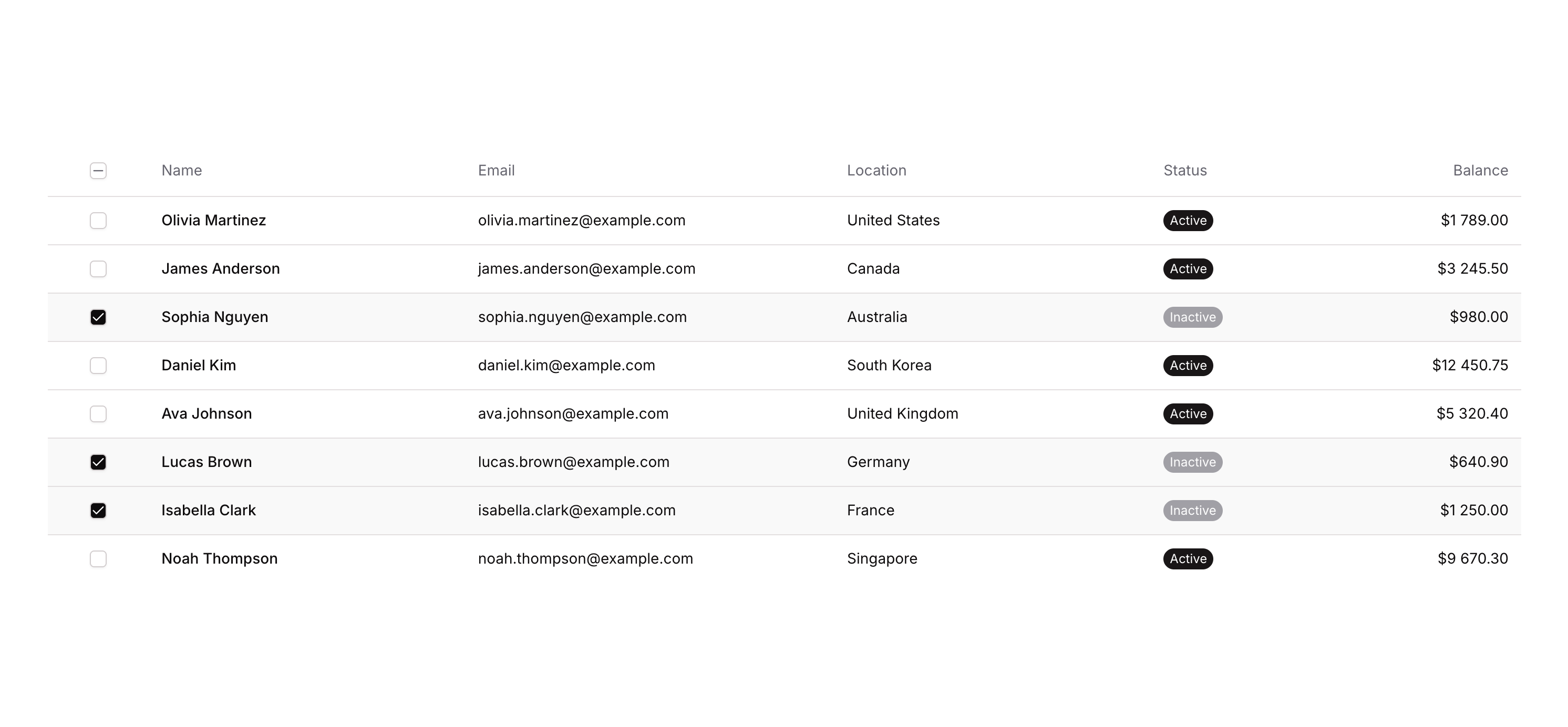Image resolution: width=1568 pixels, height=727 pixels.
Task: Tick the checkbox for Daniel Kim
Action: [98, 366]
